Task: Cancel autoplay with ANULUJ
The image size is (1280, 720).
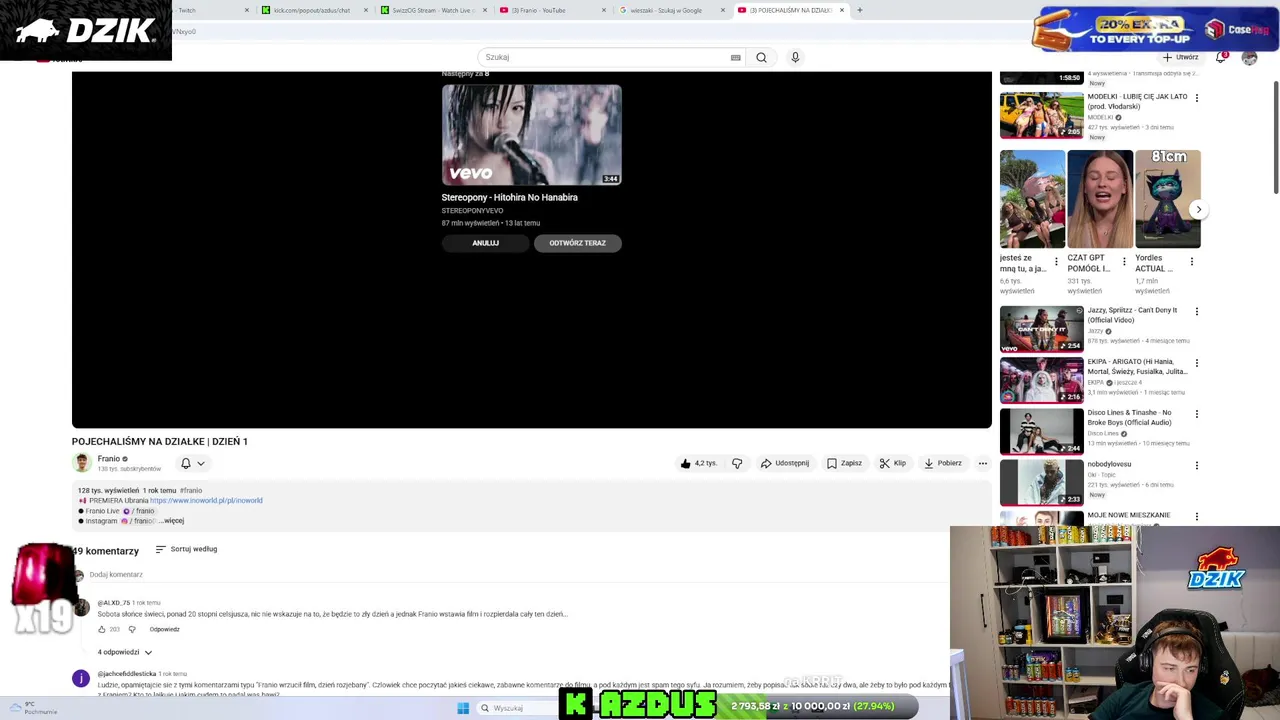Action: 485,243
